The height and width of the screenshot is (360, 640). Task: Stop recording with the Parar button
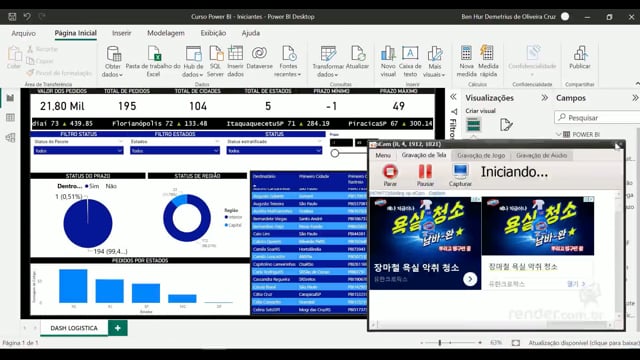point(390,172)
